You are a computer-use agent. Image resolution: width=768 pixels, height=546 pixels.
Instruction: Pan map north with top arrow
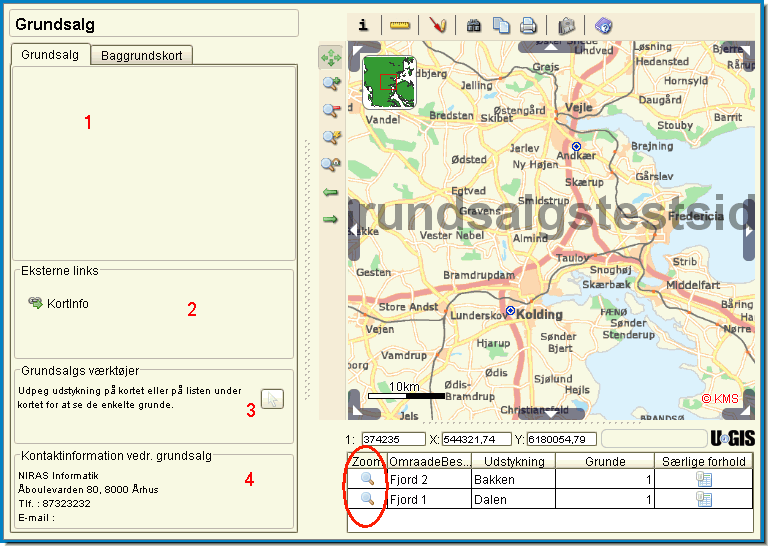[x=551, y=47]
